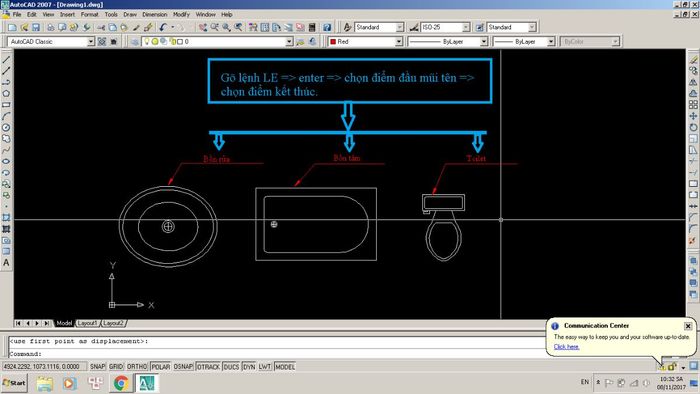Select the Erase tool in Modify toolbar
Screen dimensions: 700x394
tap(693, 59)
